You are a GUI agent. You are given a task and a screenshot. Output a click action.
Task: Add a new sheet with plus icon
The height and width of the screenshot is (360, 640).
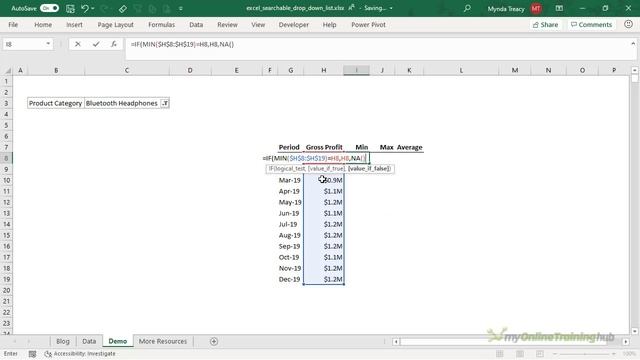click(214, 341)
